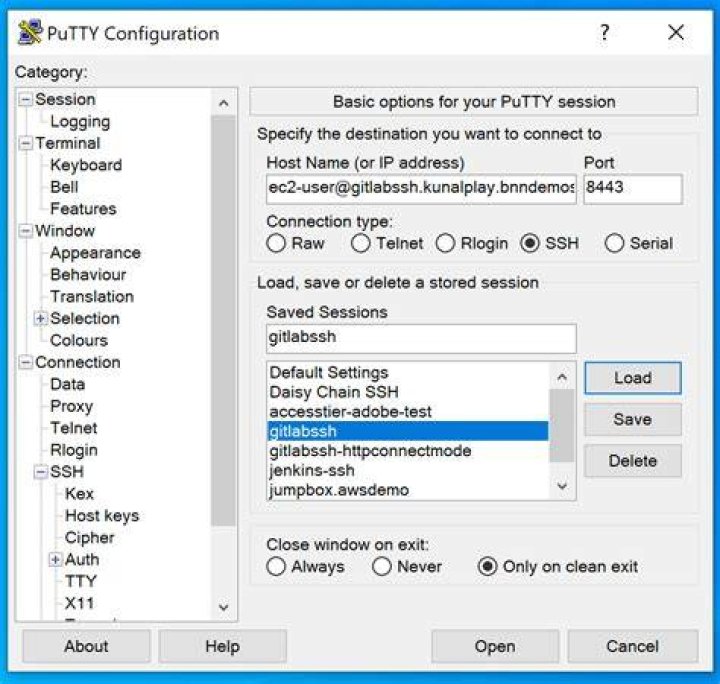Click the Help button
This screenshot has width=720, height=684.
coord(223,646)
